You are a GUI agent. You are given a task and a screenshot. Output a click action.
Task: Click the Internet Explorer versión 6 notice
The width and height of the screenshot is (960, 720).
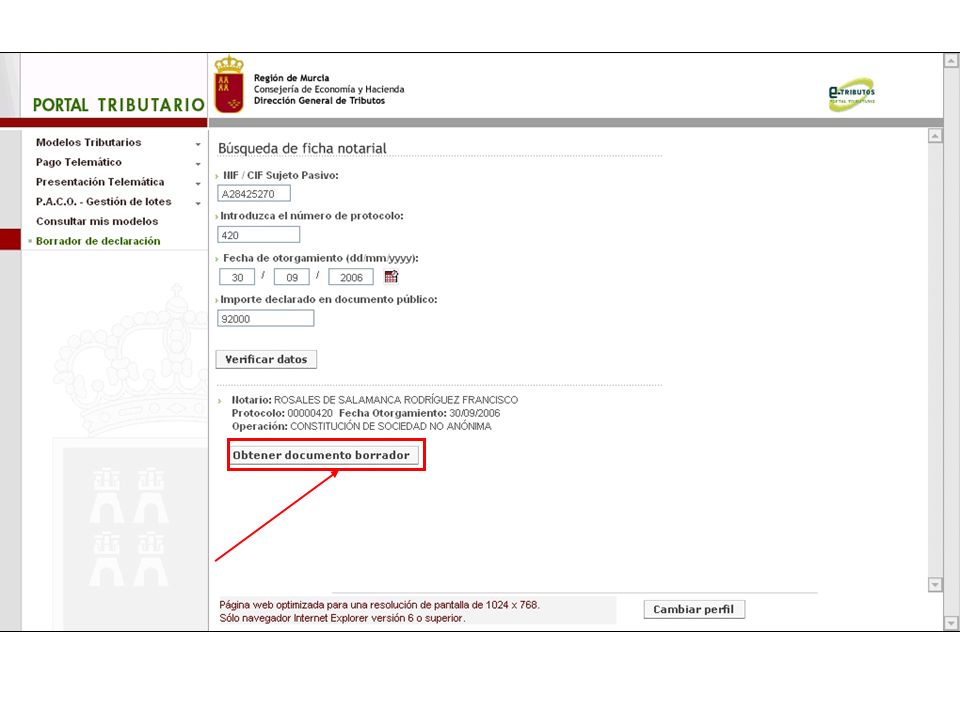tap(342, 618)
